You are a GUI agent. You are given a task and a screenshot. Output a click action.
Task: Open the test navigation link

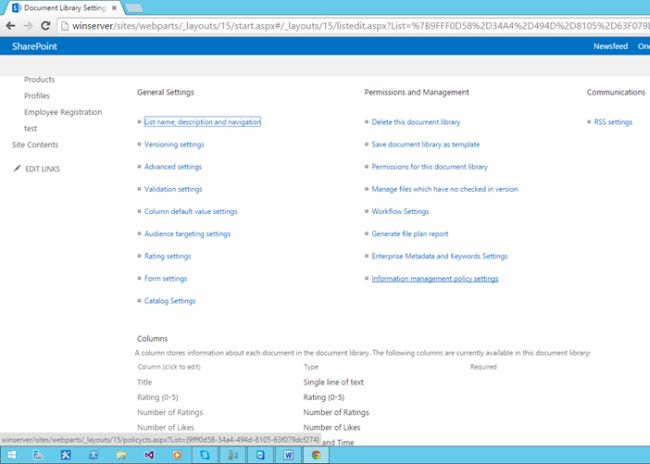coord(30,129)
